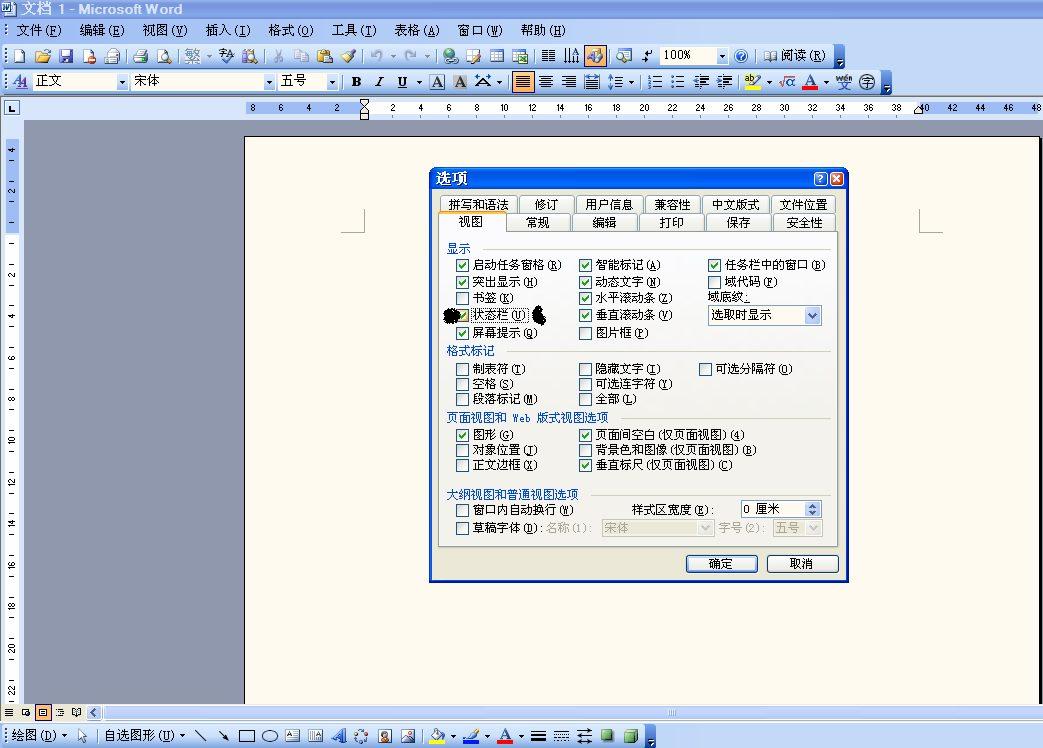Click the Open folder icon in toolbar
Image resolution: width=1043 pixels, height=748 pixels.
pos(43,56)
